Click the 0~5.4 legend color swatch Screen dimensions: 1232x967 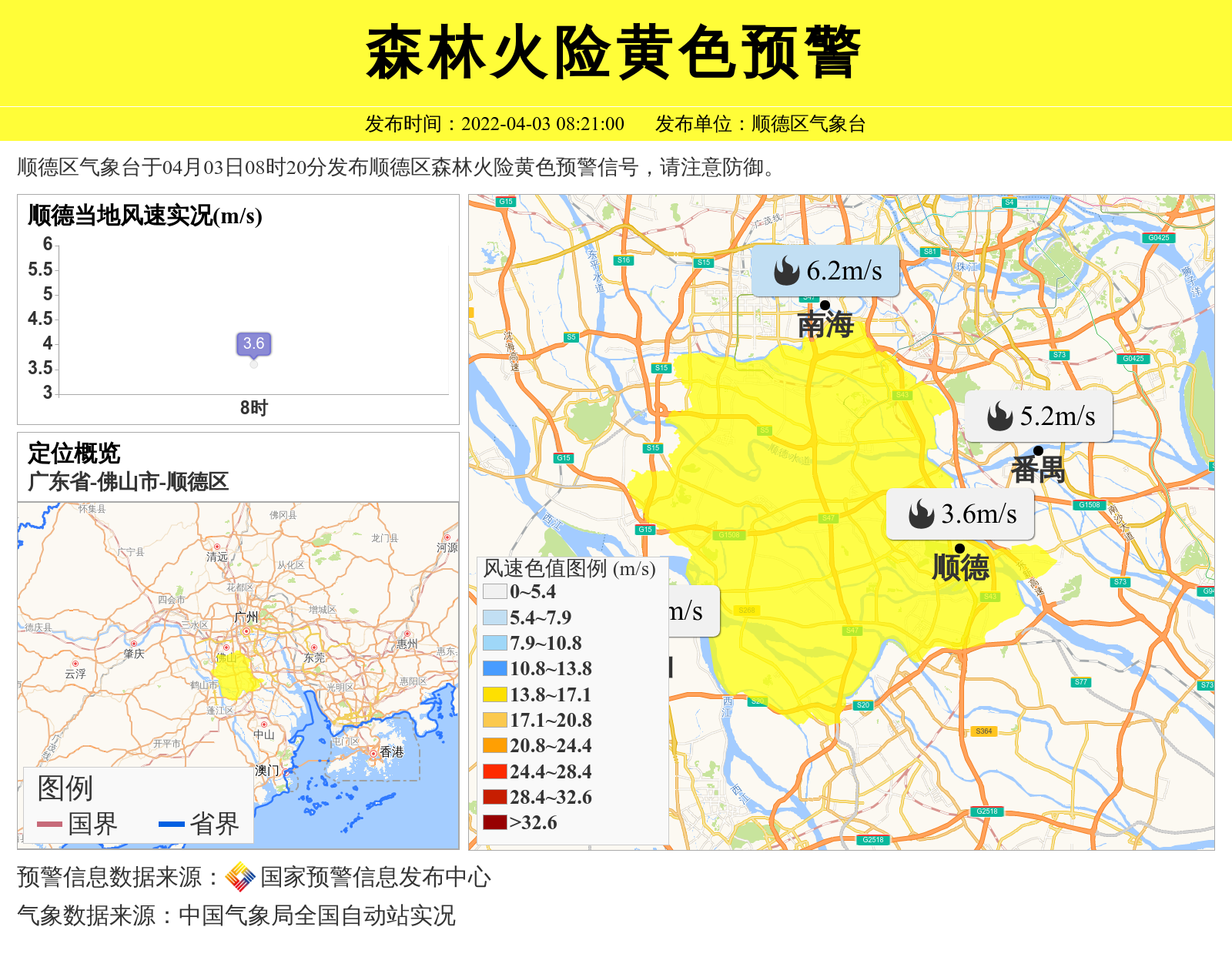(x=494, y=592)
